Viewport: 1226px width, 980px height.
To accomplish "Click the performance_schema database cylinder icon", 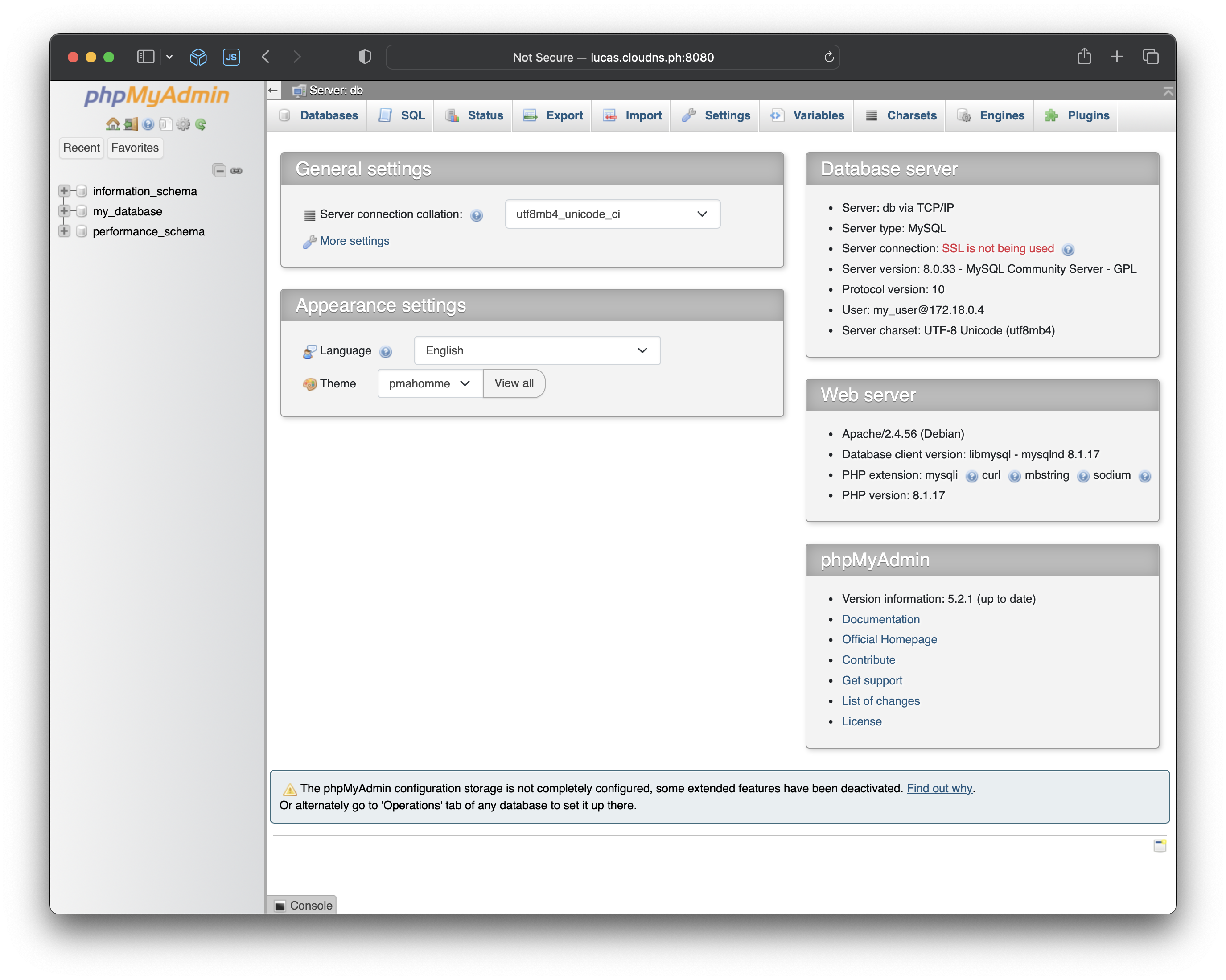I will [x=81, y=231].
